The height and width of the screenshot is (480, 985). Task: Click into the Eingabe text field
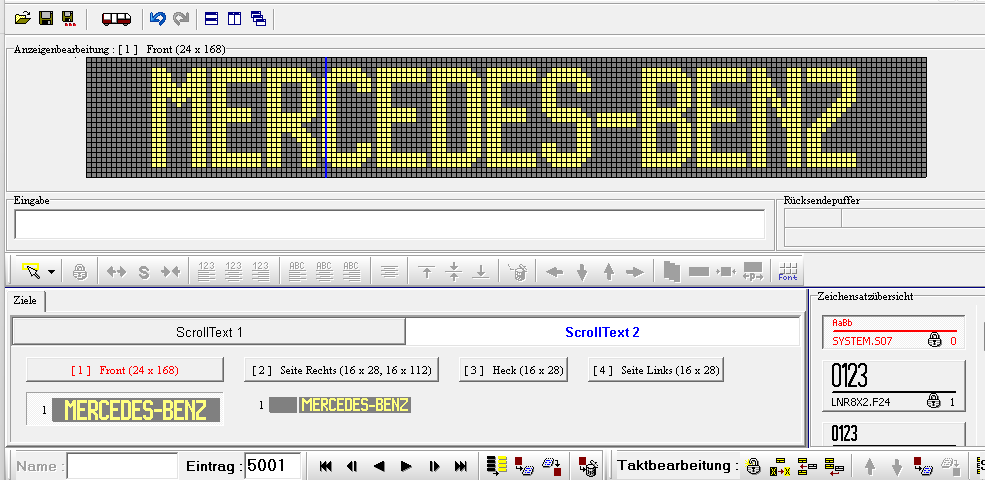click(389, 224)
